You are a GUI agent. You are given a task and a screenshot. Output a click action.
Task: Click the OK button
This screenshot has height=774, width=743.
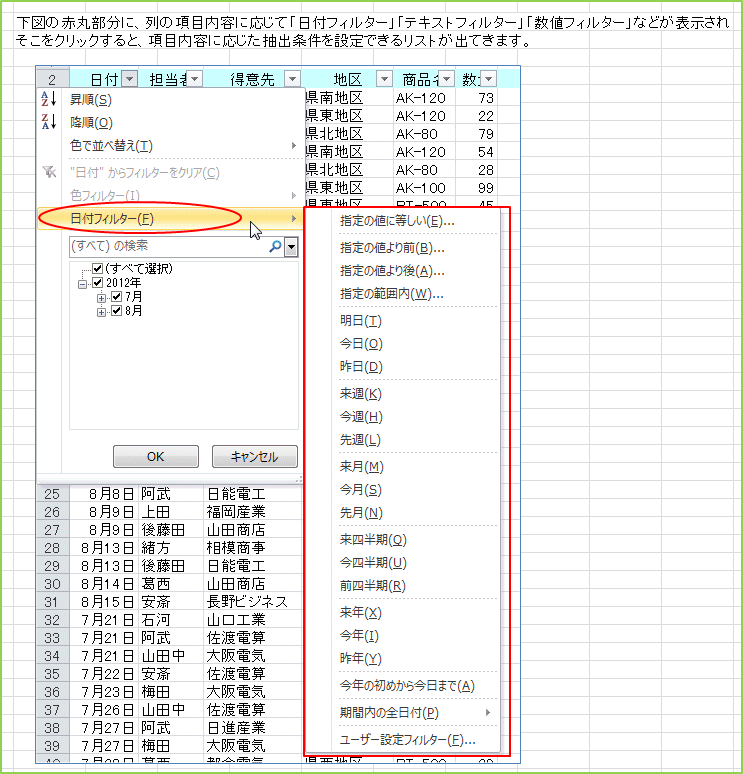pyautogui.click(x=156, y=457)
